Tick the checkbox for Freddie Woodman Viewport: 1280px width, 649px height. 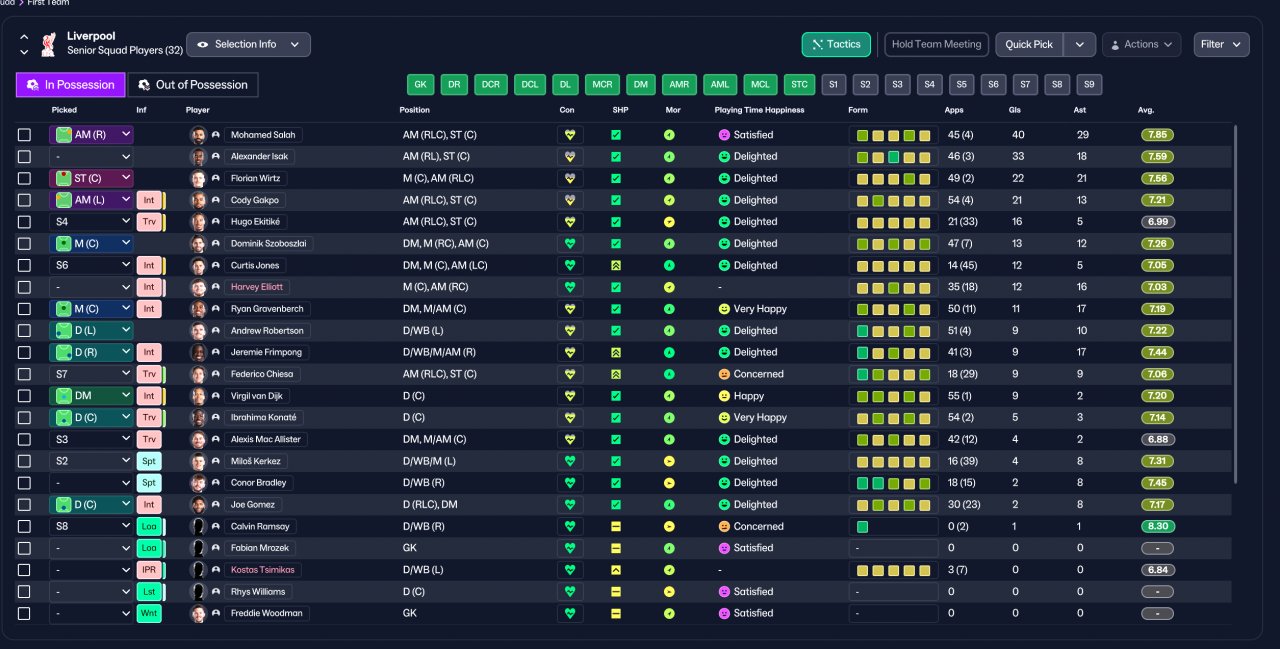pyautogui.click(x=25, y=614)
